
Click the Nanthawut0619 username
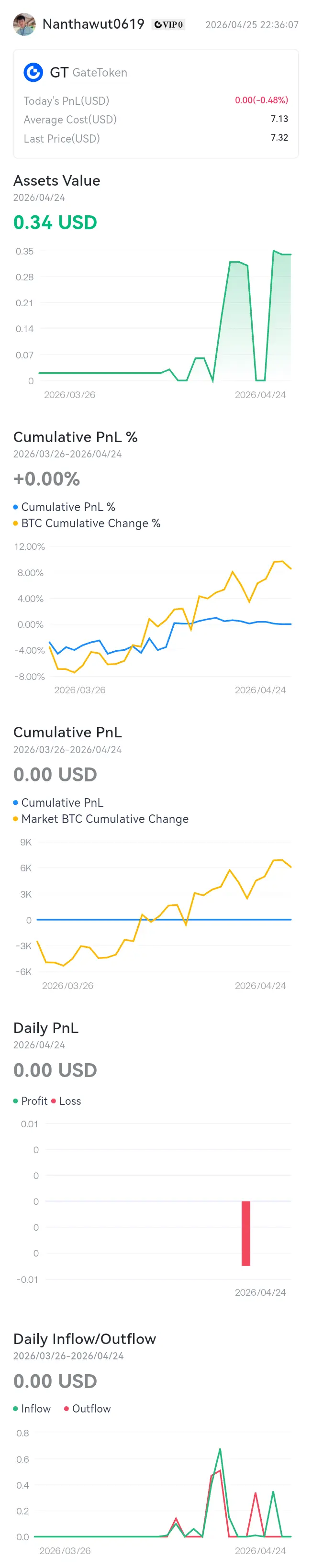(93, 24)
